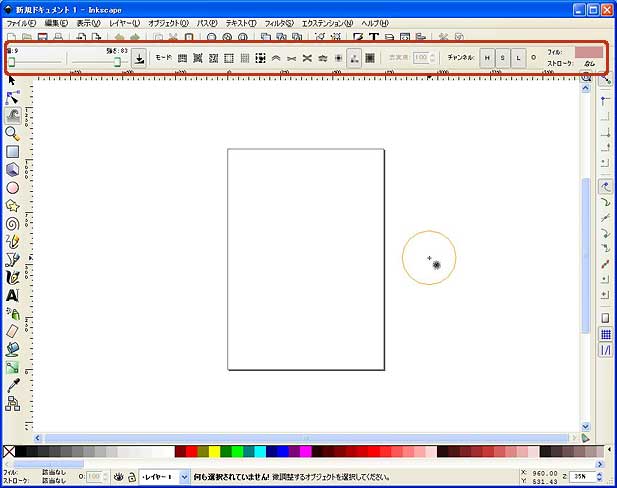Toggle snapping to grid on snap bar
The width and height of the screenshot is (617, 488).
tap(606, 335)
